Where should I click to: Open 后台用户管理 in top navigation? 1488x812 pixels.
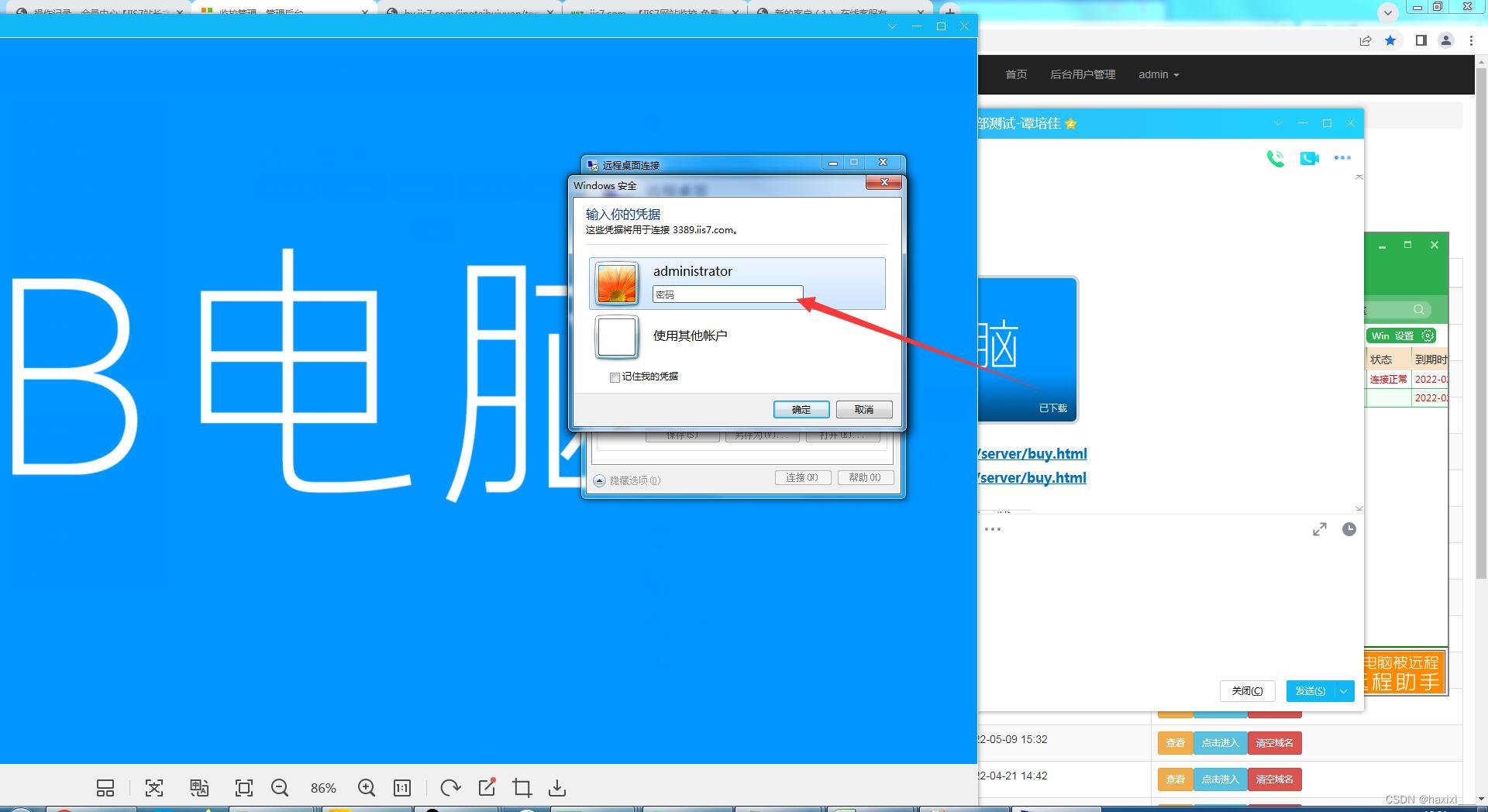pyautogui.click(x=1083, y=74)
